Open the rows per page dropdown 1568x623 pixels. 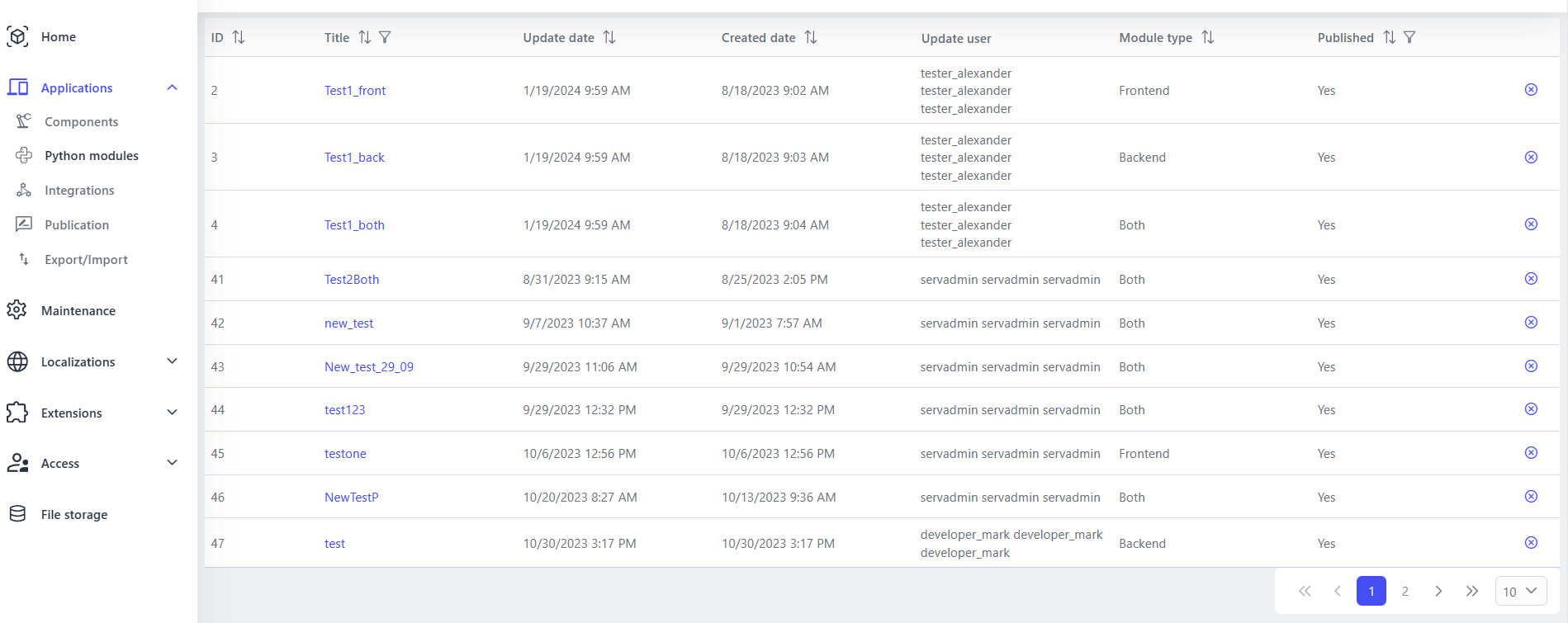pos(1520,591)
